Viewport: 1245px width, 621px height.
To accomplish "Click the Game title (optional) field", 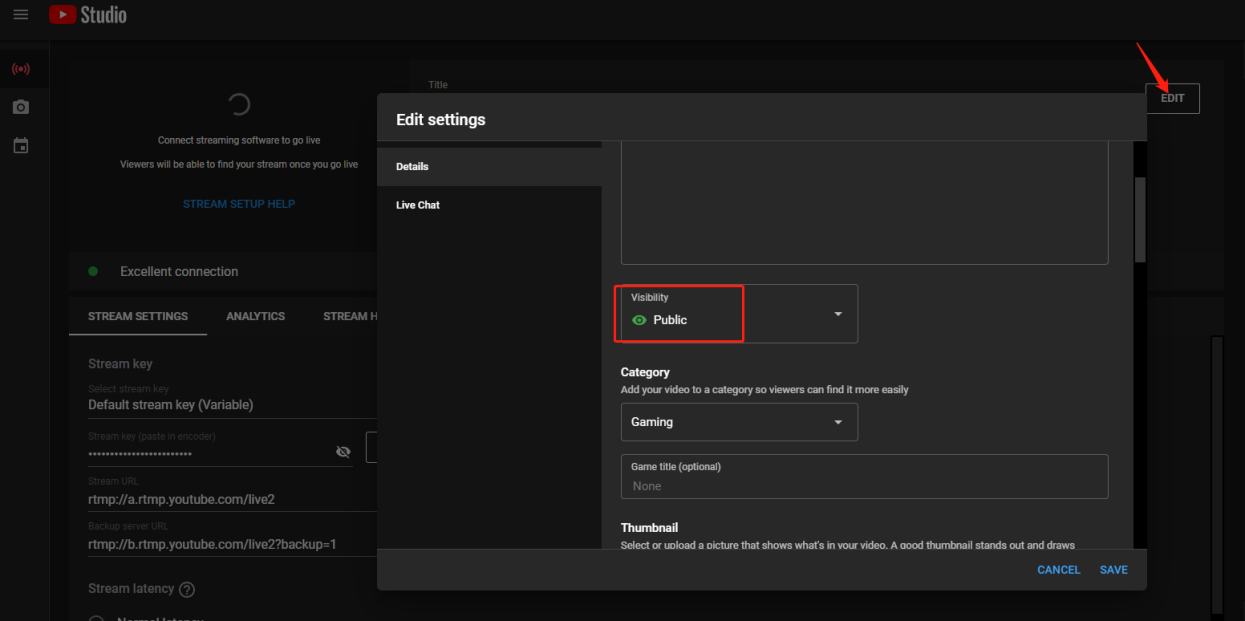I will [x=864, y=476].
